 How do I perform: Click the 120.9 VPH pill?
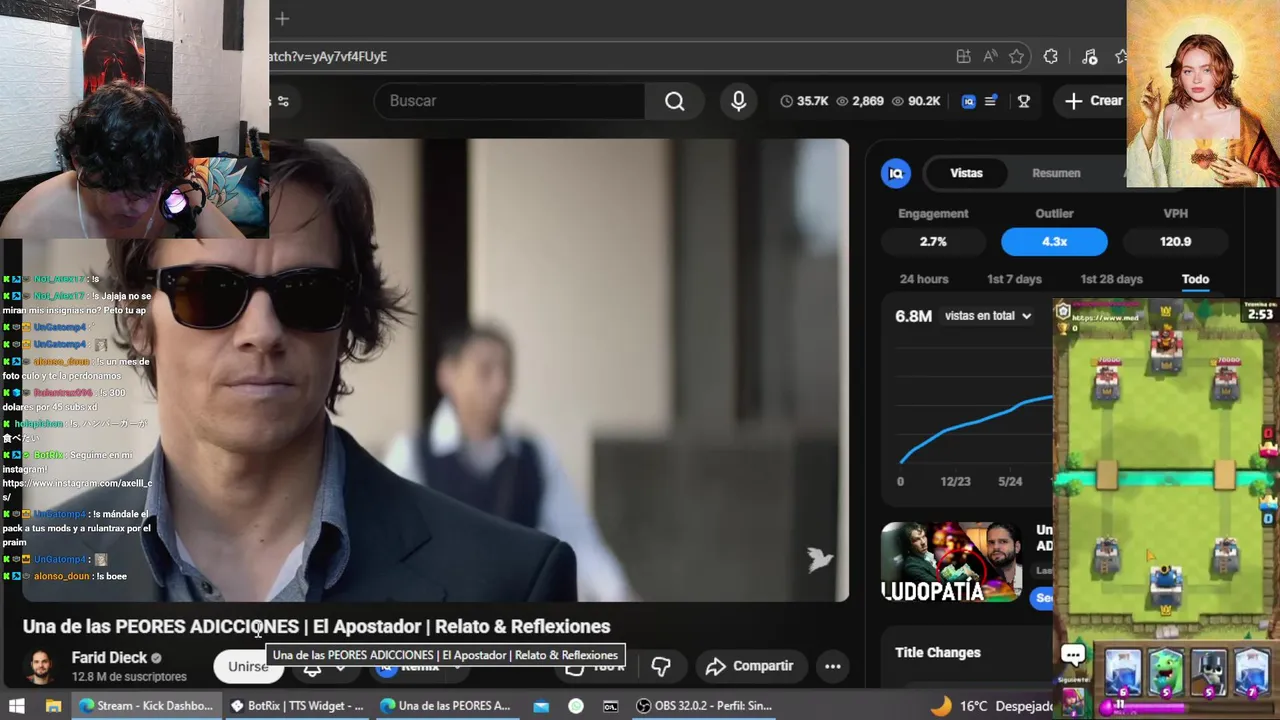tap(1175, 242)
